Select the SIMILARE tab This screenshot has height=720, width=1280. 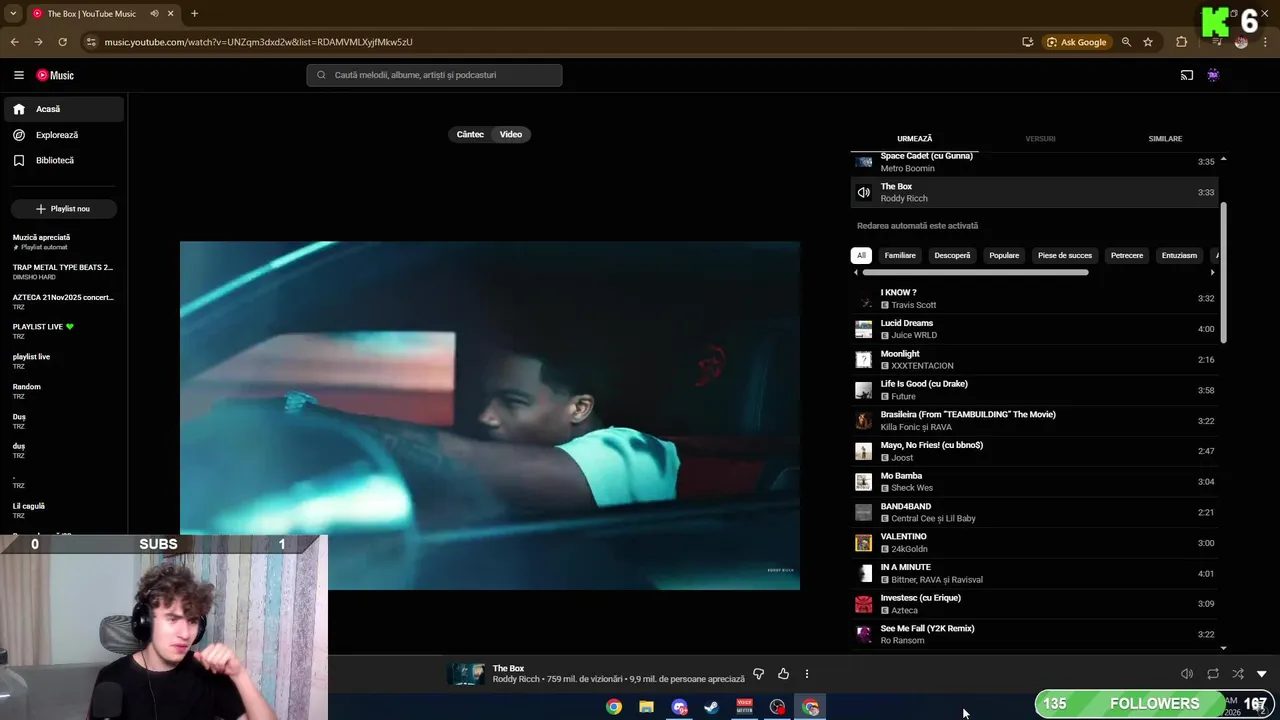tap(1165, 139)
